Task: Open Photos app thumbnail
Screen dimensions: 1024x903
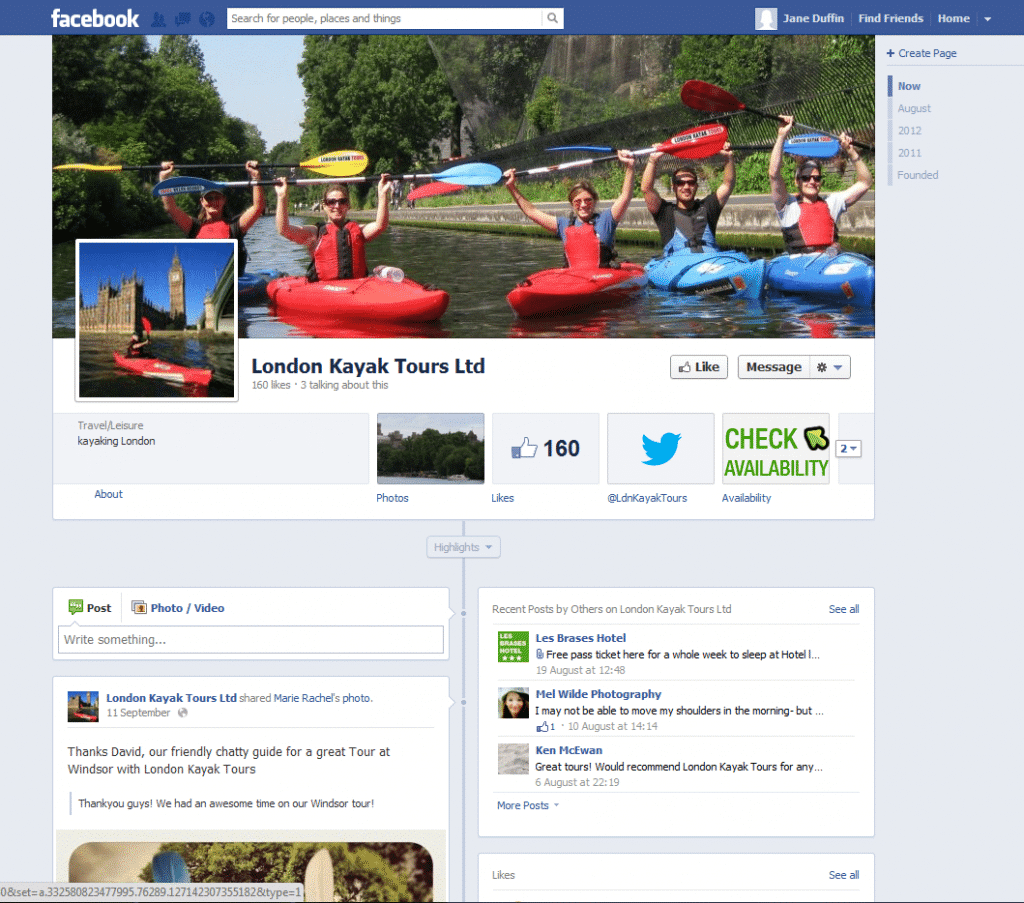Action: (x=430, y=449)
